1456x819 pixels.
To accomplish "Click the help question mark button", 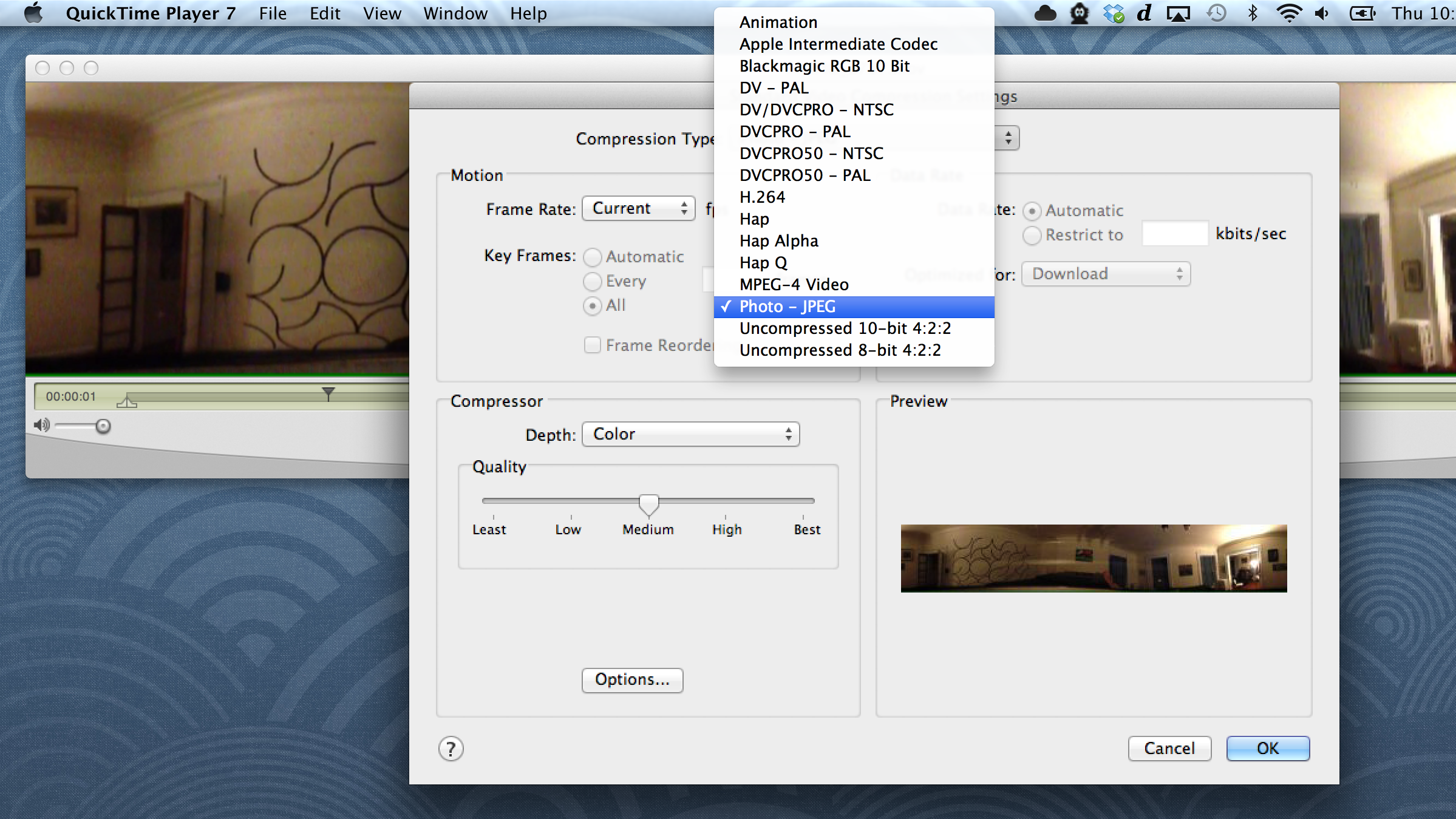I will (451, 749).
